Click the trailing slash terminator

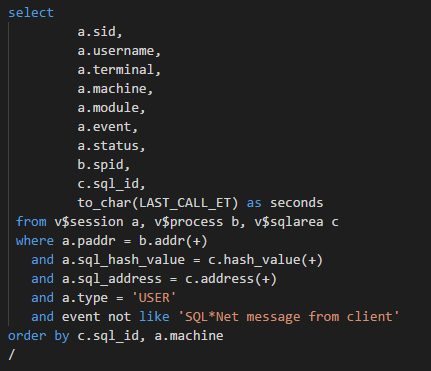(x=12, y=355)
